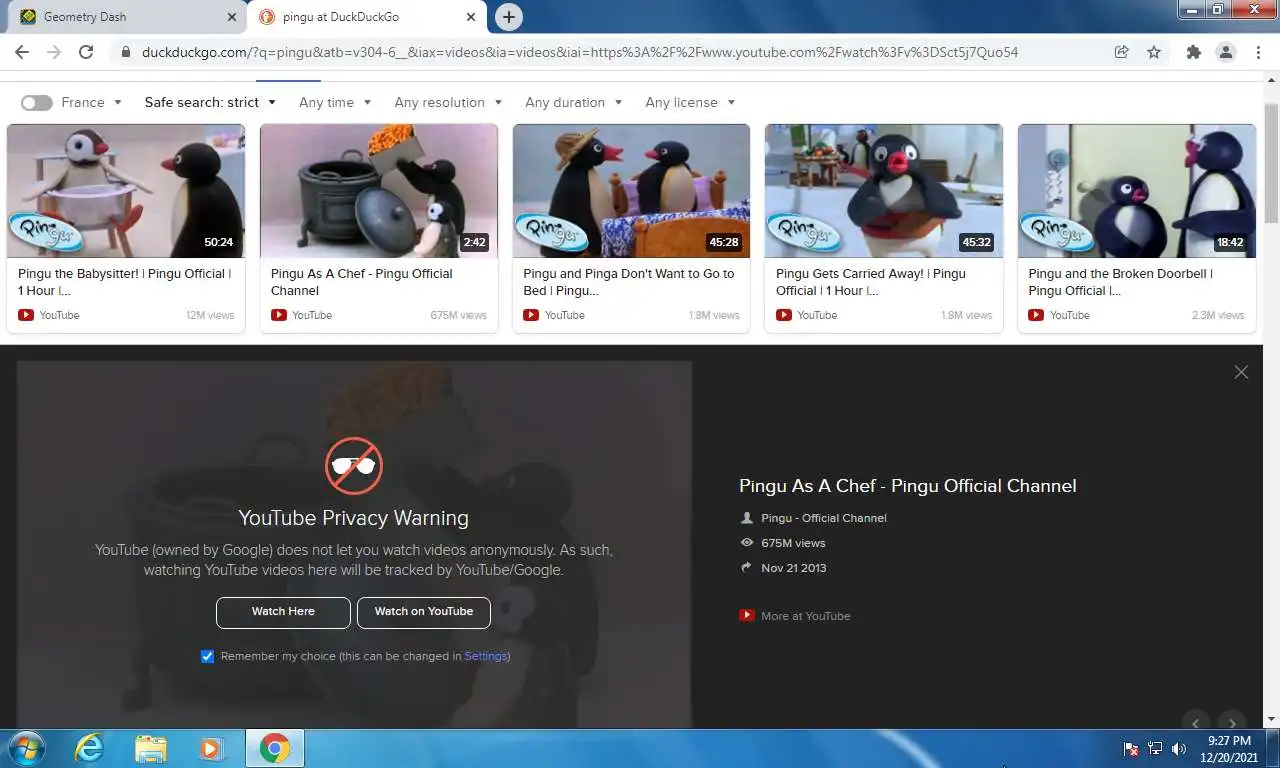View site information lock icon

[125, 52]
